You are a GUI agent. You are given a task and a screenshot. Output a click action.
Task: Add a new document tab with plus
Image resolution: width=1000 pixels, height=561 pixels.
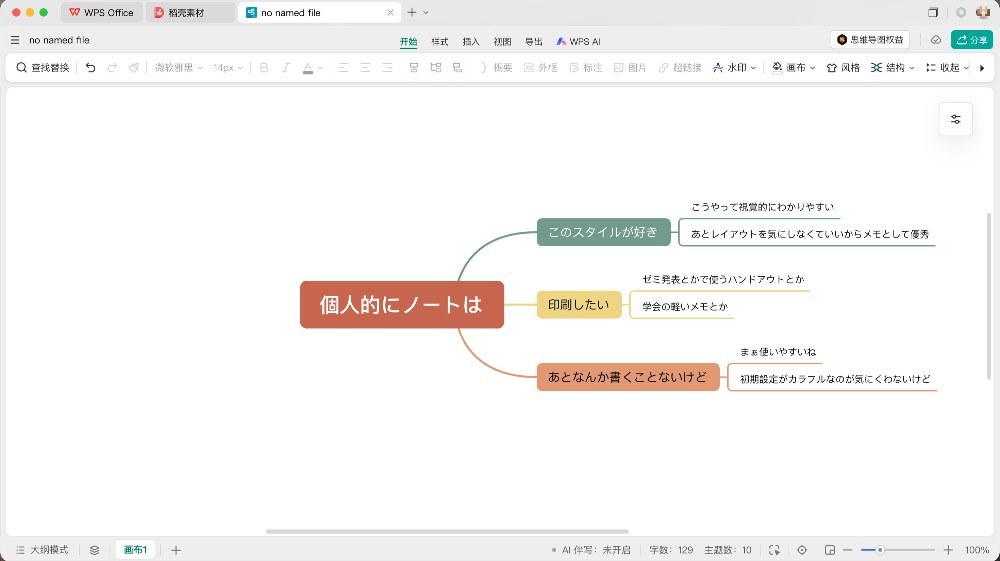tap(411, 12)
